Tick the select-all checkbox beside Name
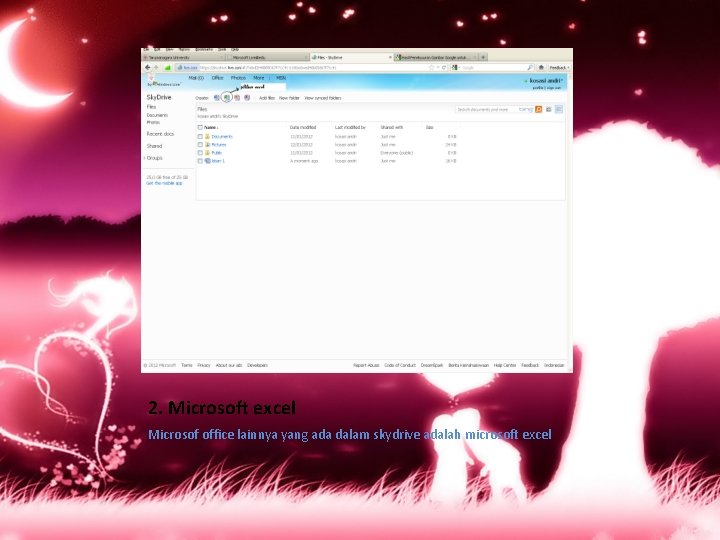Screen dimensions: 720x540 tap(200, 127)
